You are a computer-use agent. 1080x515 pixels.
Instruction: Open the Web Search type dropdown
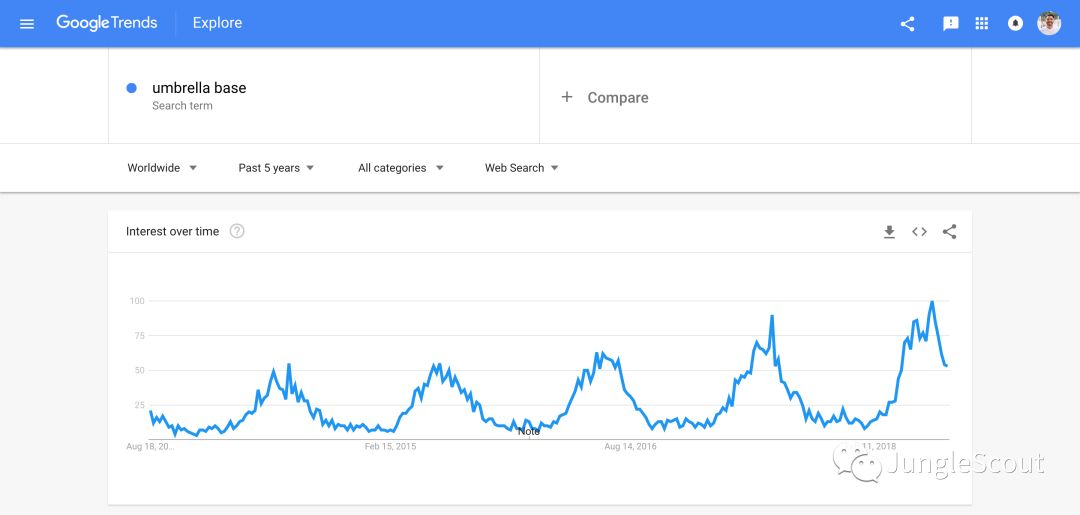(x=522, y=168)
